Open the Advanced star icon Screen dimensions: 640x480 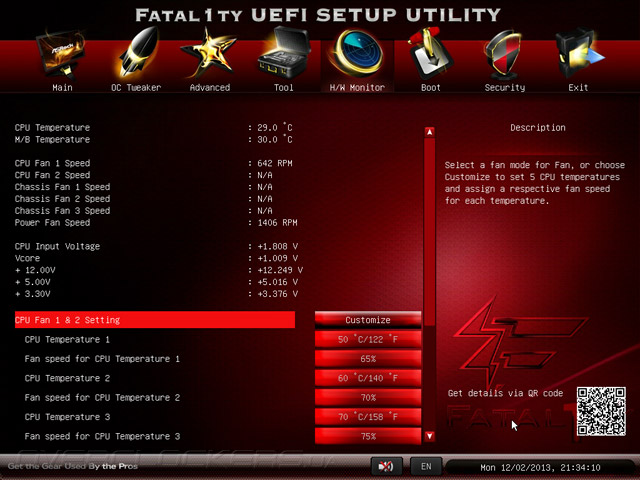pyautogui.click(x=208, y=53)
